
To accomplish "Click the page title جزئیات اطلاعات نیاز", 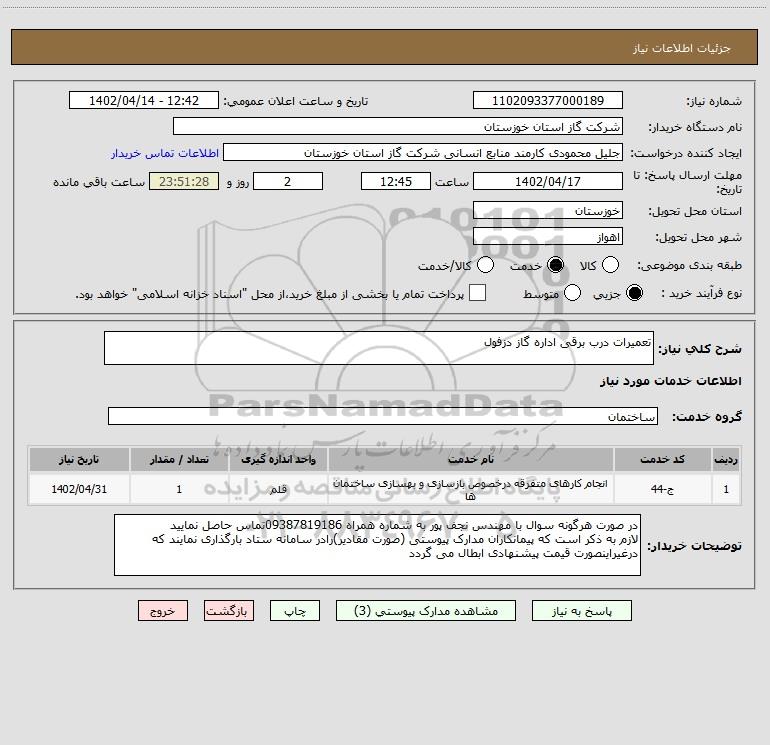I will (x=682, y=48).
